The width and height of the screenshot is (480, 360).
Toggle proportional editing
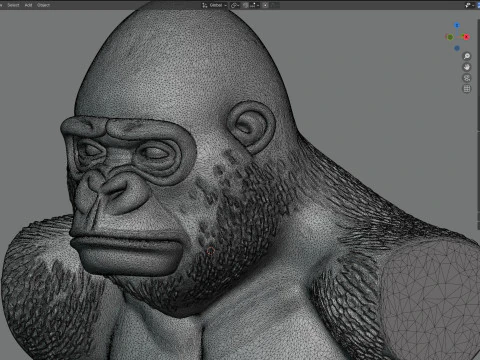266,5
